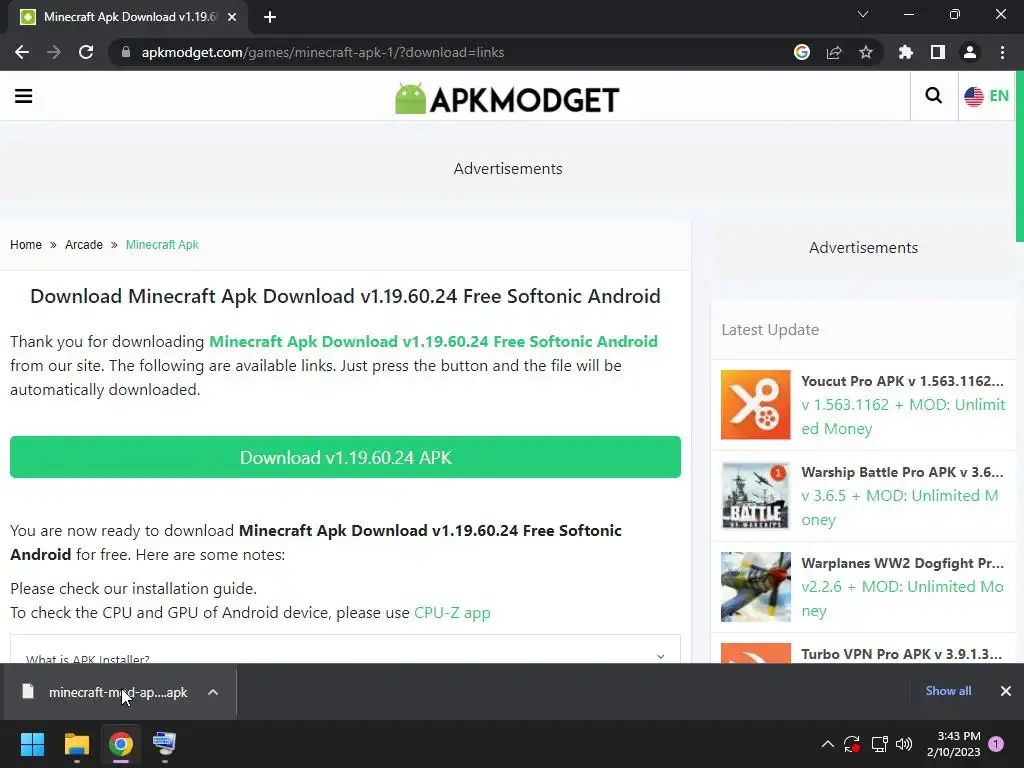Close the downloads bar
Viewport: 1024px width, 768px height.
[1006, 691]
